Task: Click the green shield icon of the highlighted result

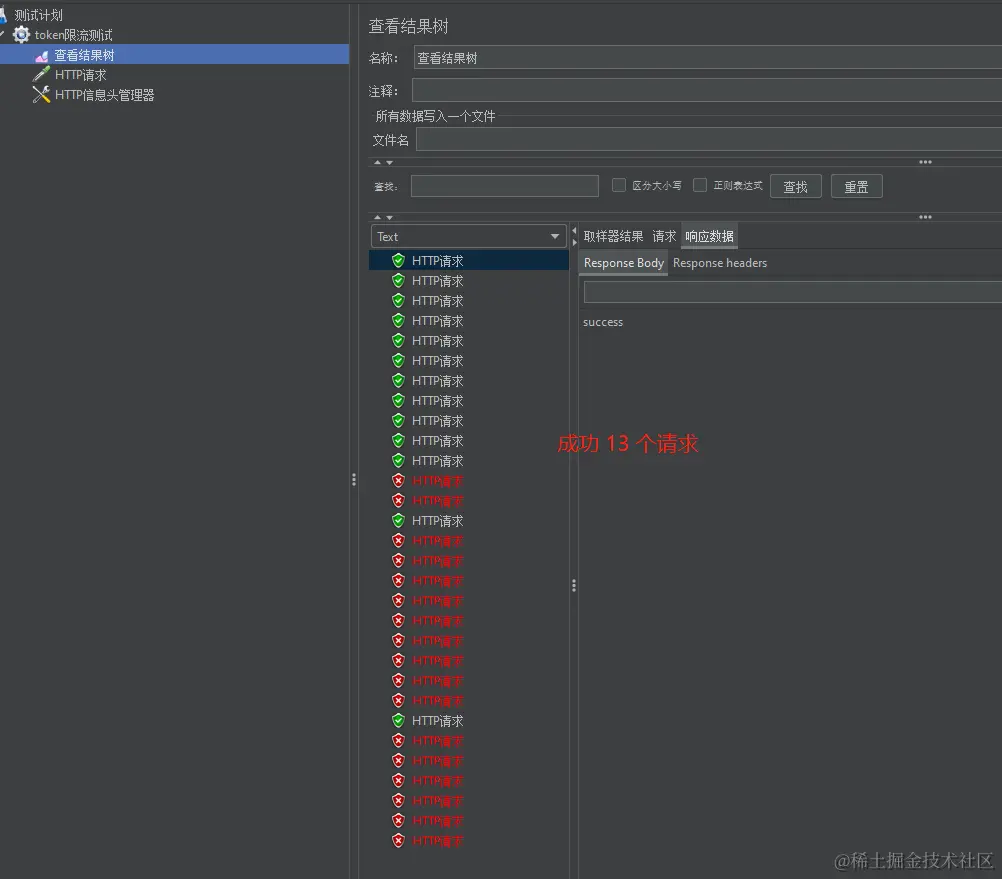Action: point(398,260)
